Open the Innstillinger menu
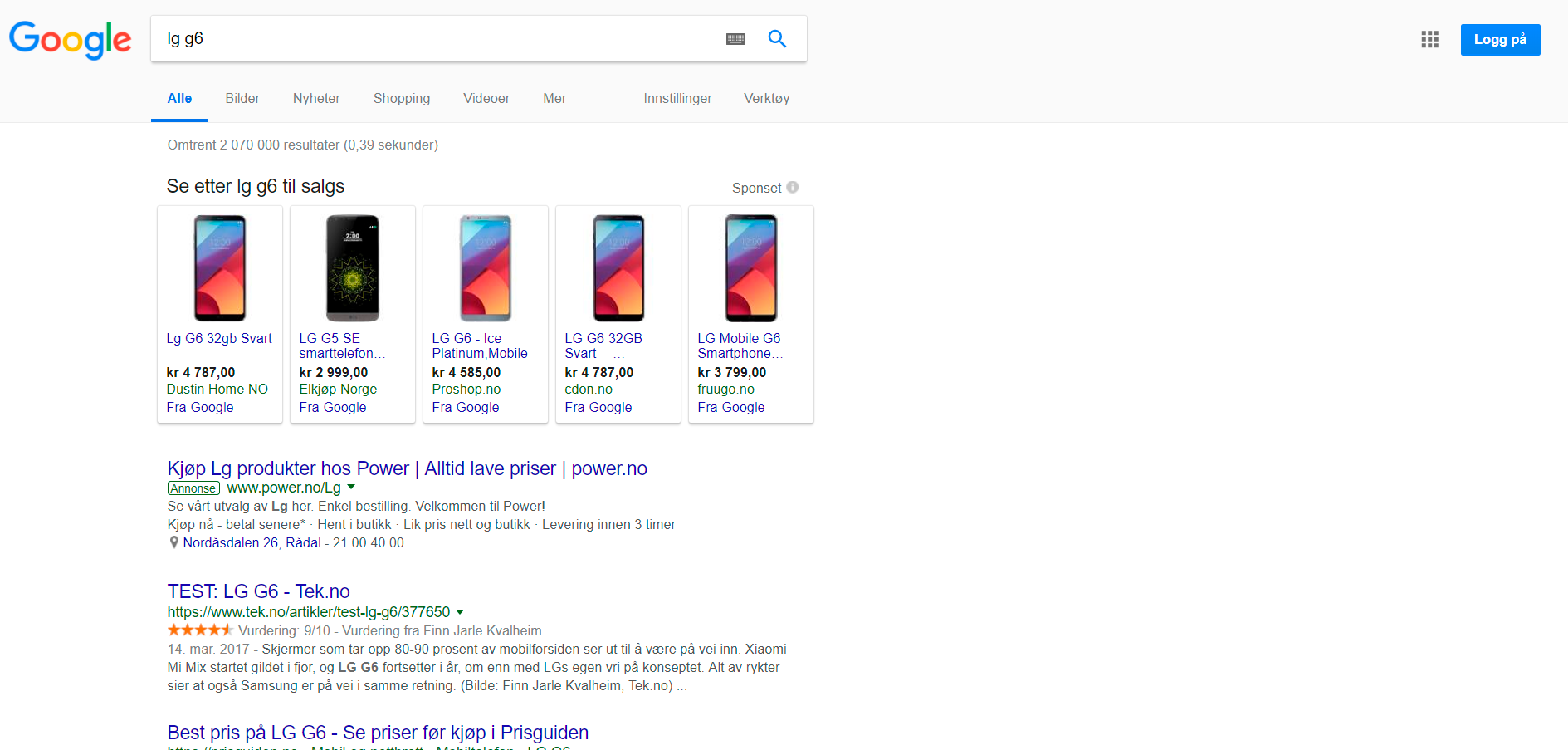This screenshot has width=1568, height=750. point(677,98)
